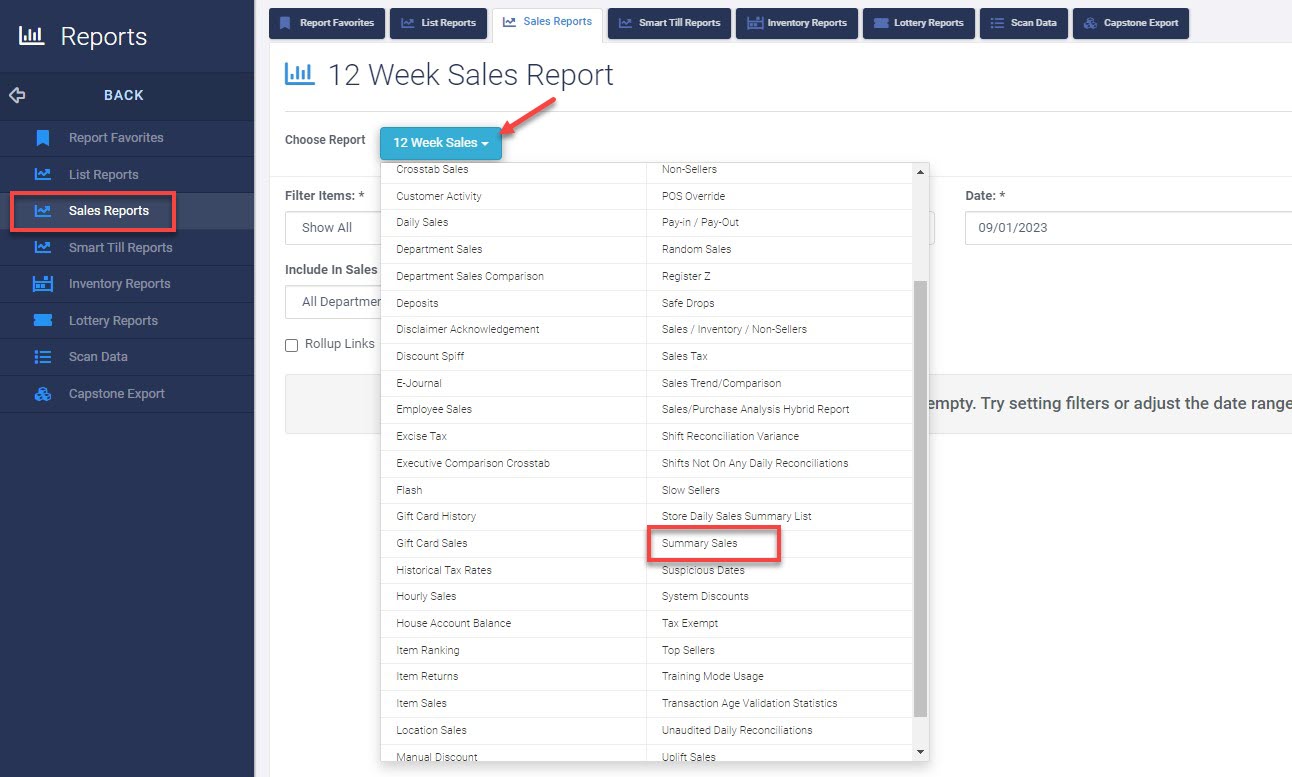Select Pay-in / Pay-Out report

tap(700, 222)
